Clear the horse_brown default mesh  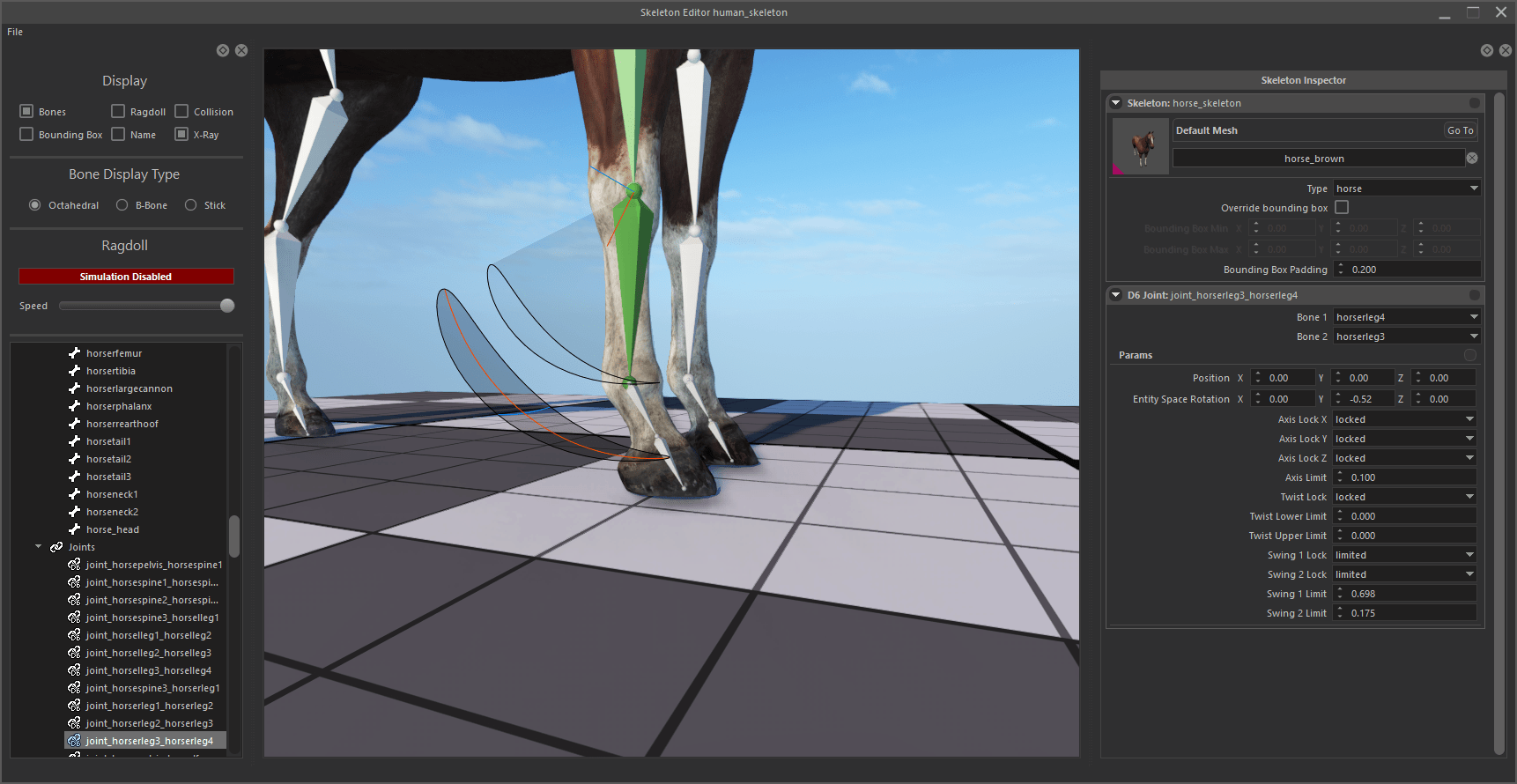coord(1472,158)
